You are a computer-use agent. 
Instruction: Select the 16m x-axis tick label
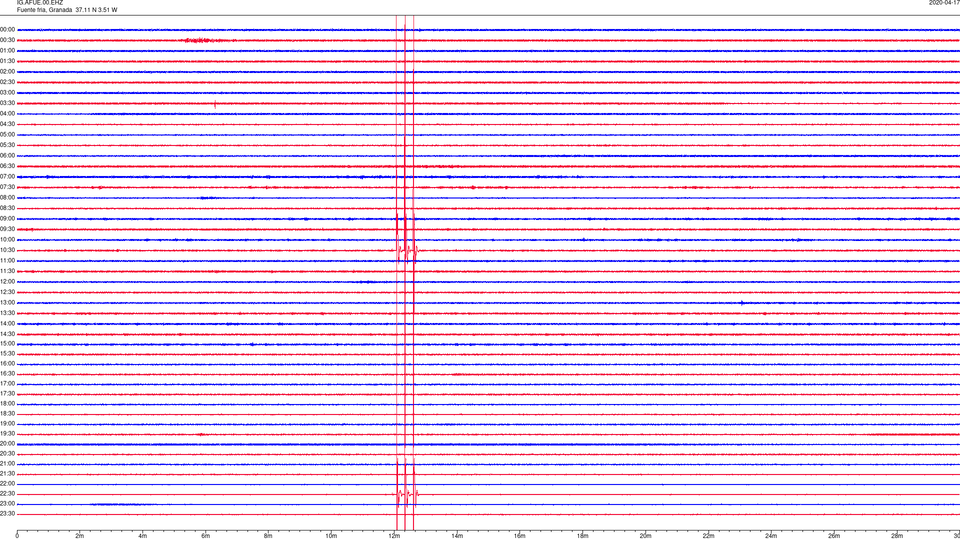(x=520, y=536)
